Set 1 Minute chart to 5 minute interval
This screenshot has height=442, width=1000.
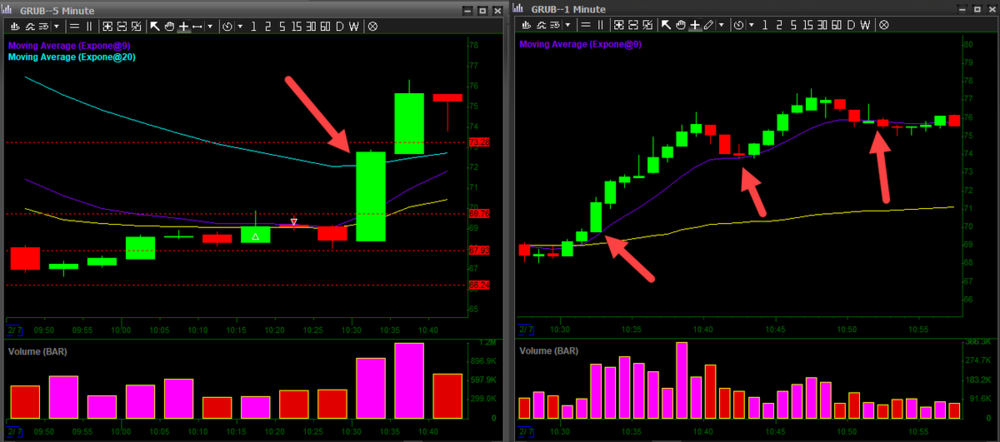[794, 25]
